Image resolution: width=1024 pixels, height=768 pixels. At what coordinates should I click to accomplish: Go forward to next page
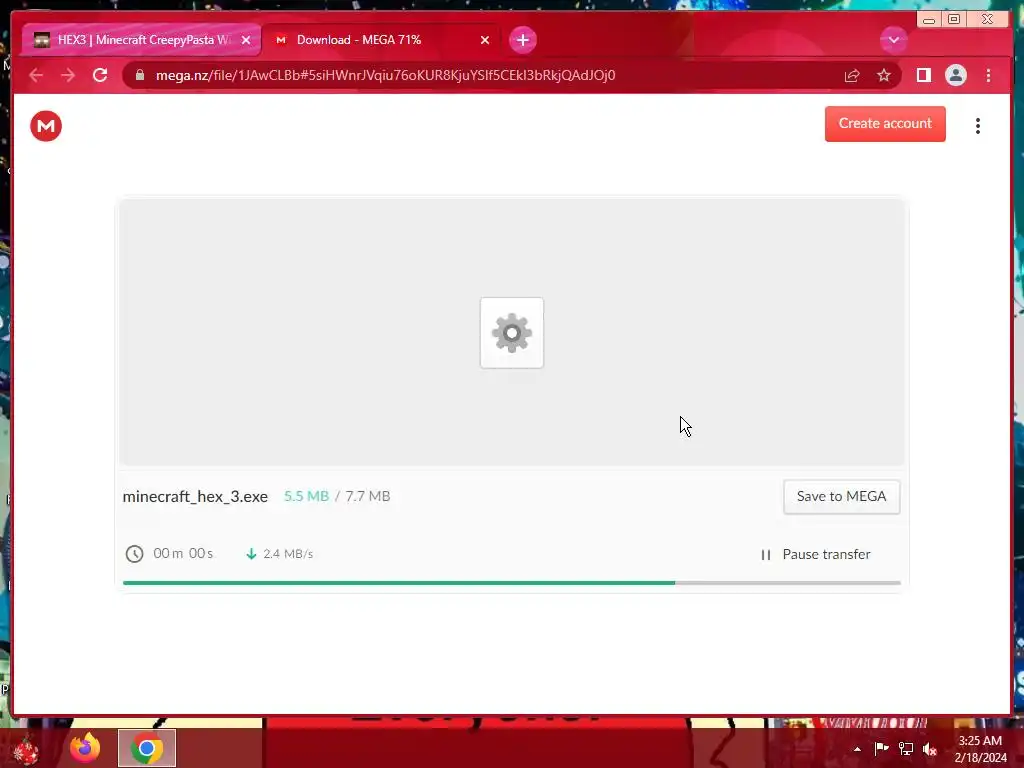pos(68,75)
